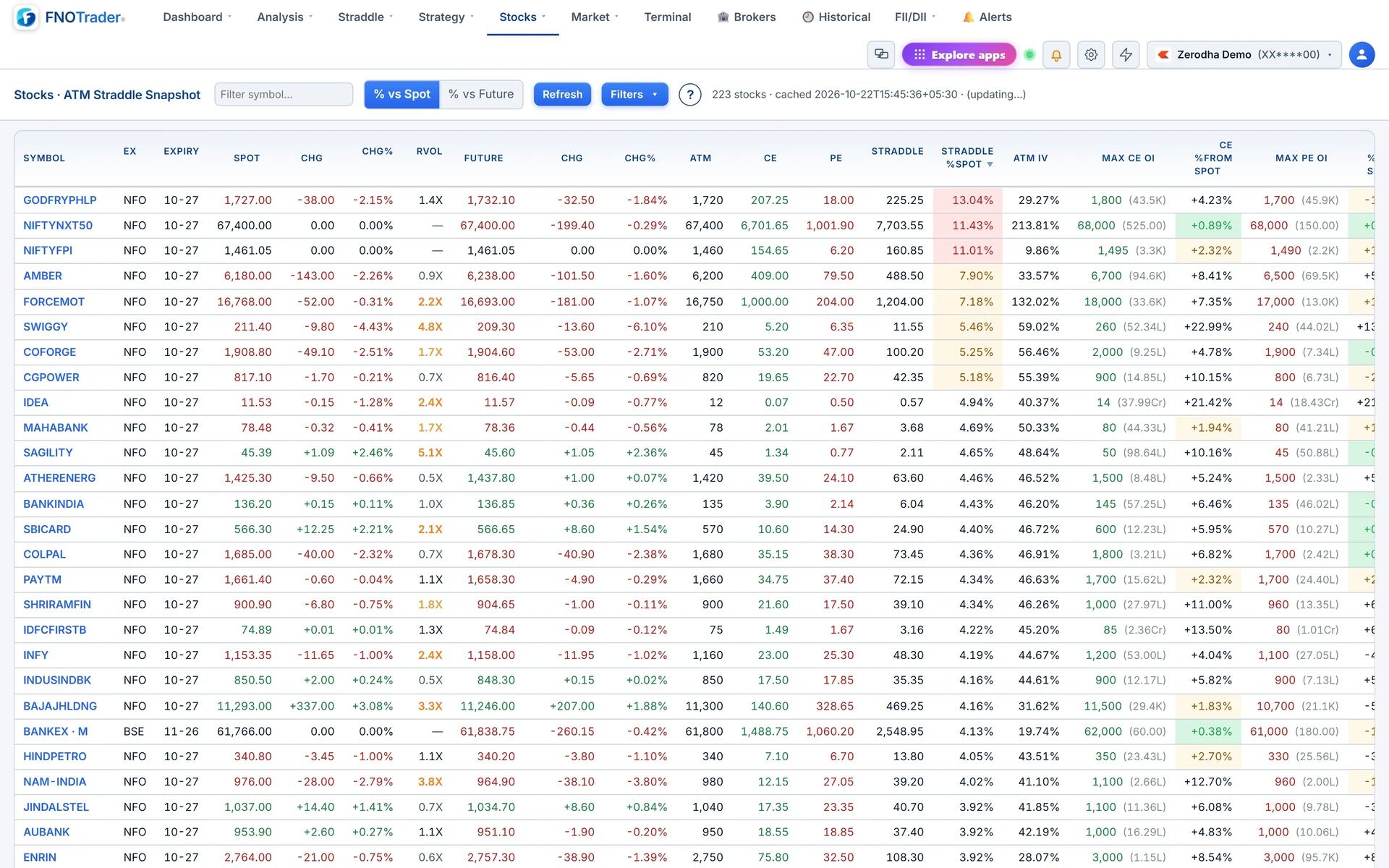
Task: Click the FNOTrader logo icon
Action: pyautogui.click(x=26, y=17)
